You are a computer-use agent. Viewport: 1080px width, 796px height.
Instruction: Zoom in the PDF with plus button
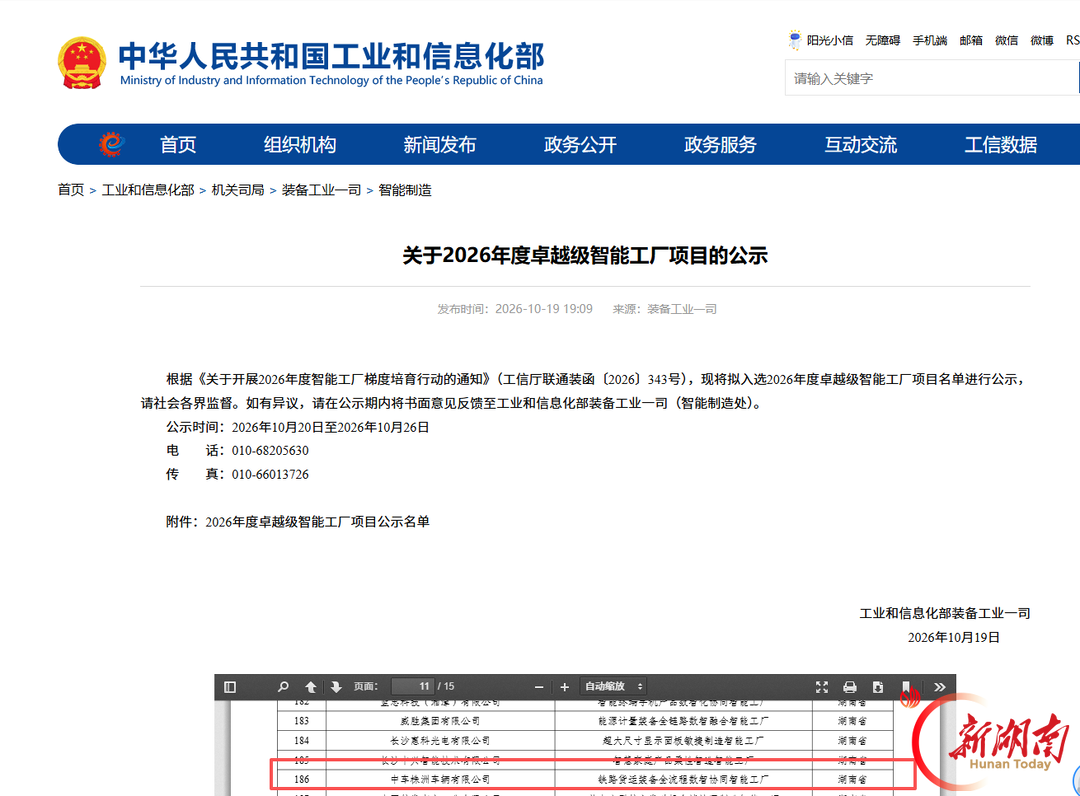pyautogui.click(x=565, y=687)
